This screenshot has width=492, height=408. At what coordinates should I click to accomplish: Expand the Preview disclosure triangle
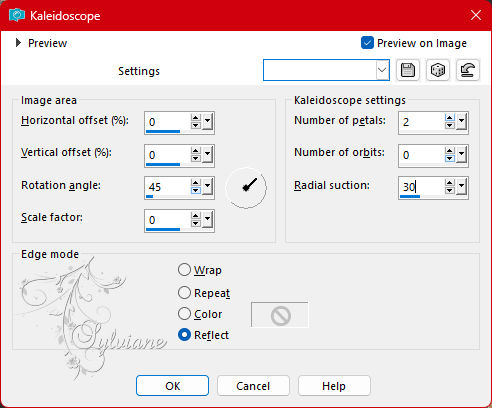click(18, 43)
